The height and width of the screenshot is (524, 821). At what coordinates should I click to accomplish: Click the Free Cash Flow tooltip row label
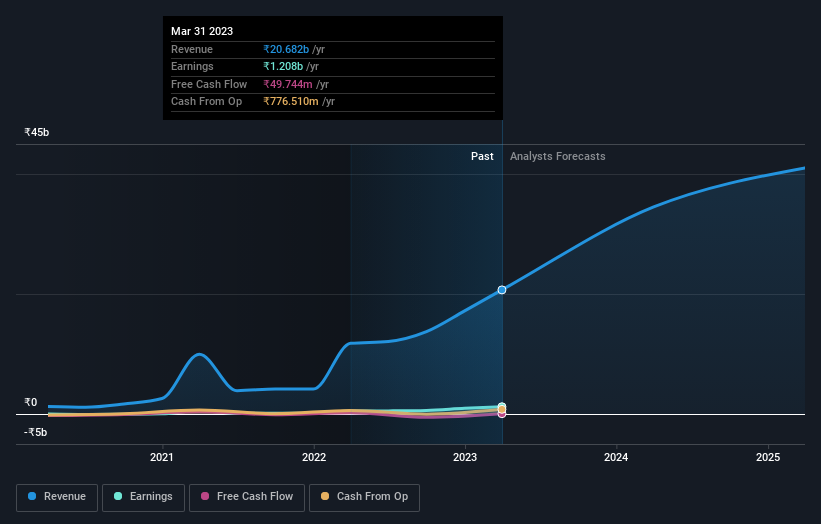point(209,84)
